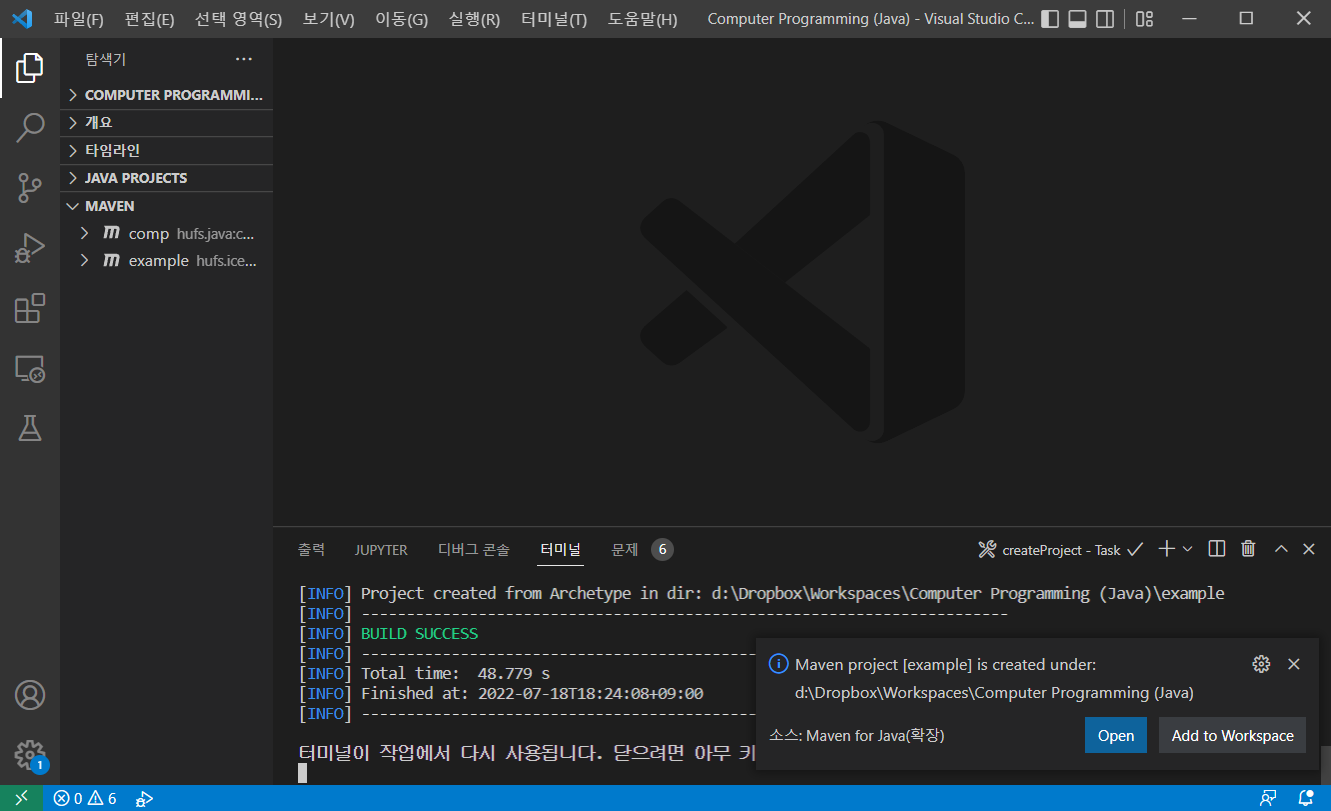Open errors and warnings count in status bar
1331x811 pixels.
(85, 798)
